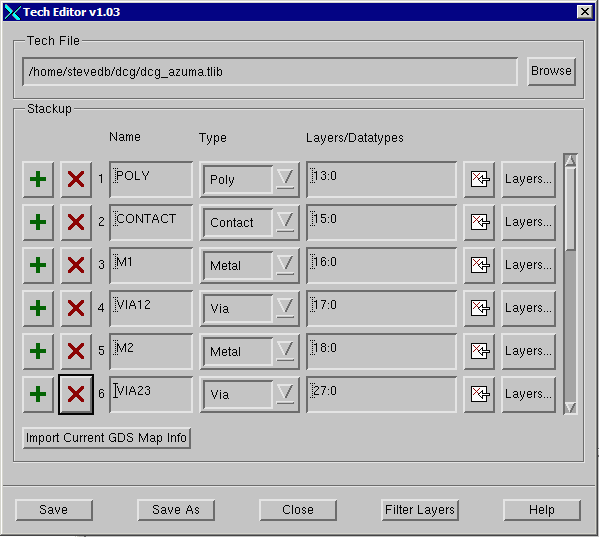Clear layers icon for POLY row
Viewport: 599px width, 537px height.
pos(479,179)
